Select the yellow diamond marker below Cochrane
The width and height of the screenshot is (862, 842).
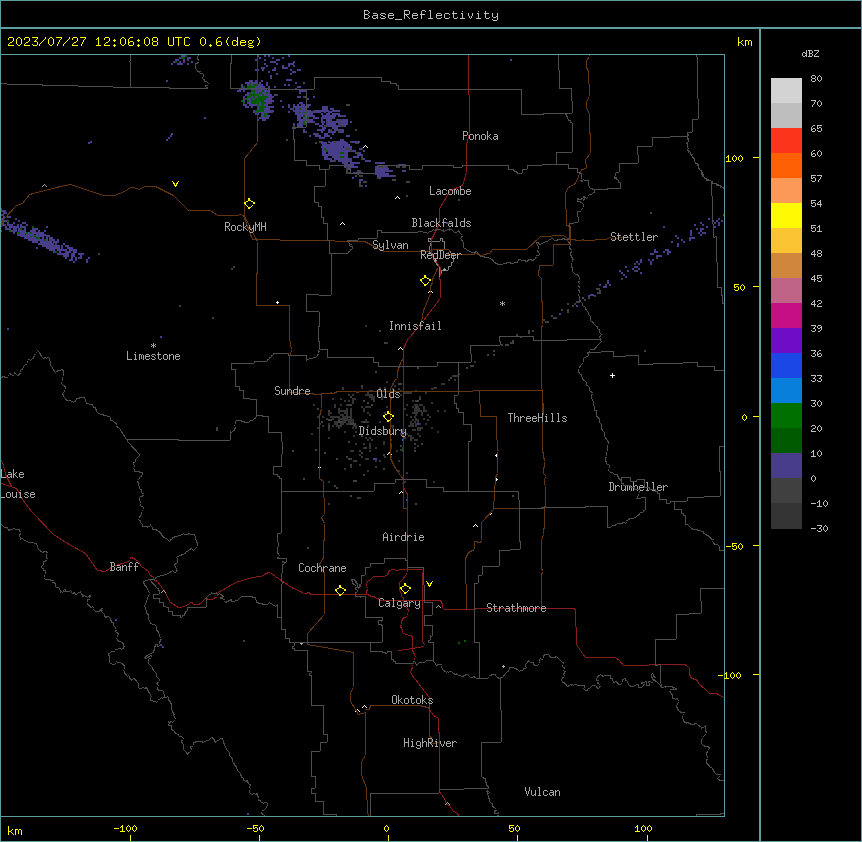340,590
